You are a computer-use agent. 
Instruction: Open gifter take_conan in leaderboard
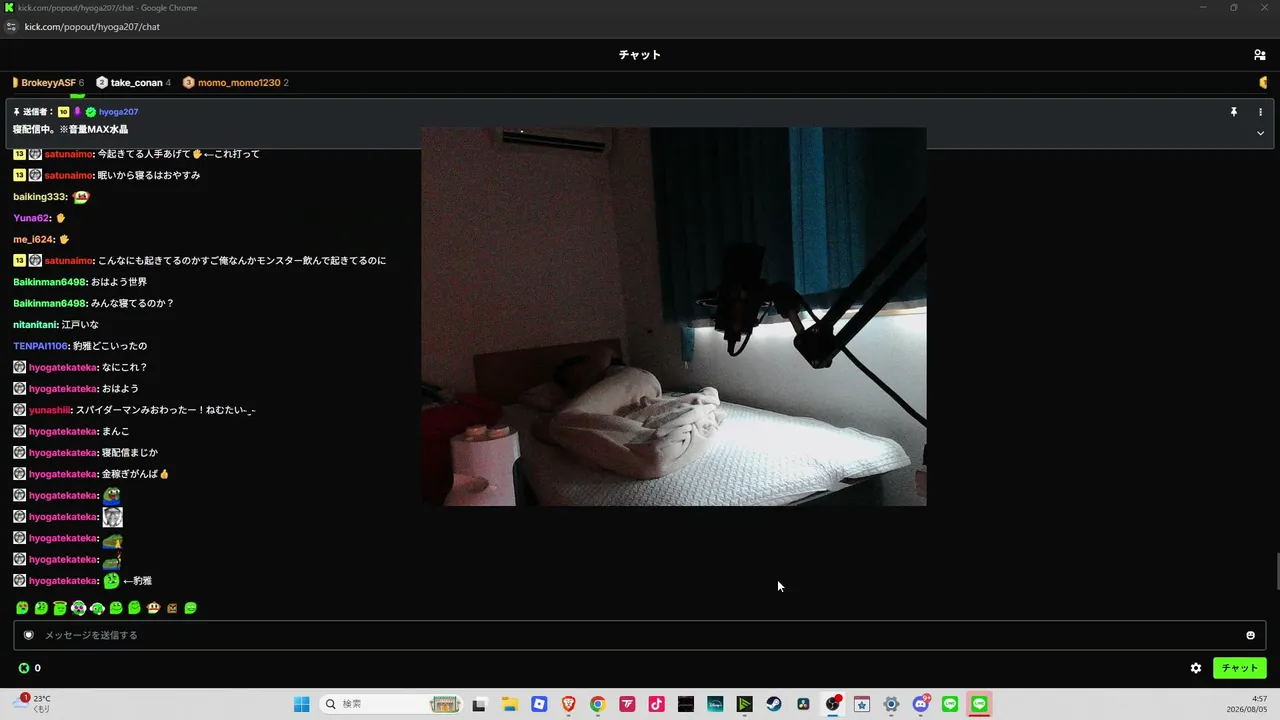pos(133,83)
